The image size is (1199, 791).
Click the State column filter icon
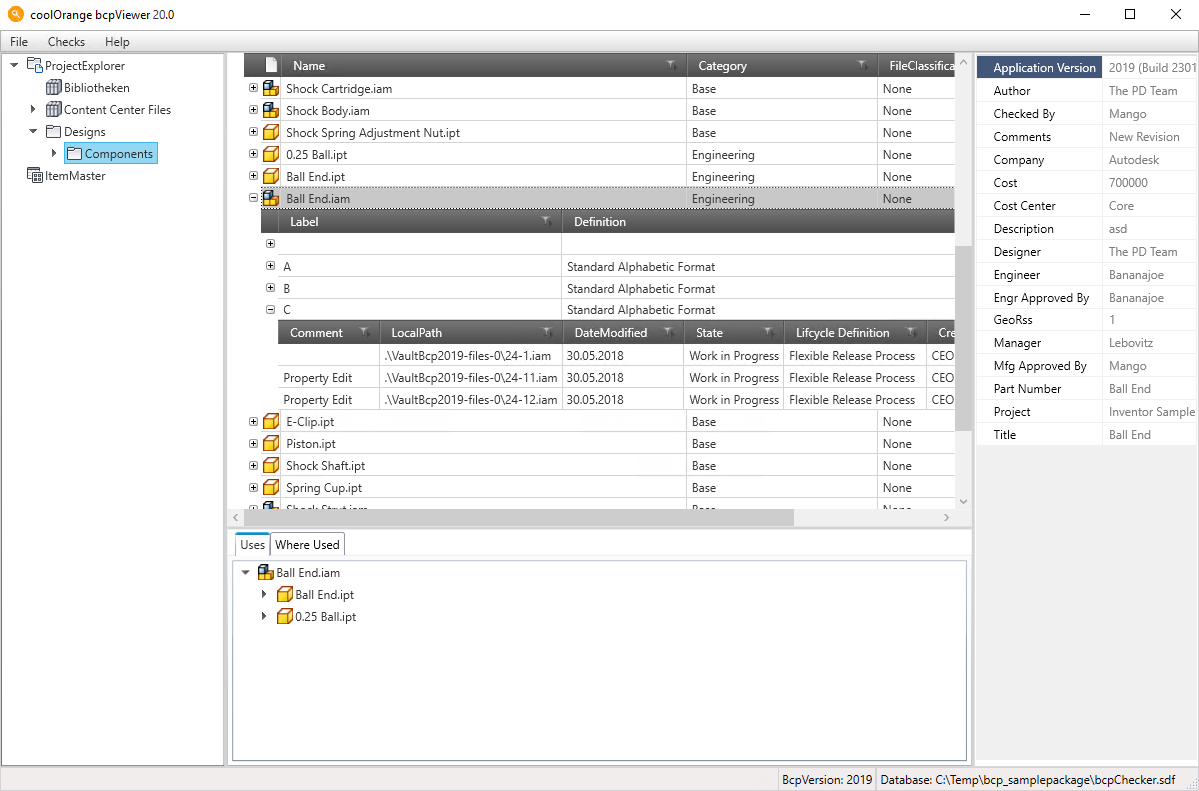tap(769, 333)
